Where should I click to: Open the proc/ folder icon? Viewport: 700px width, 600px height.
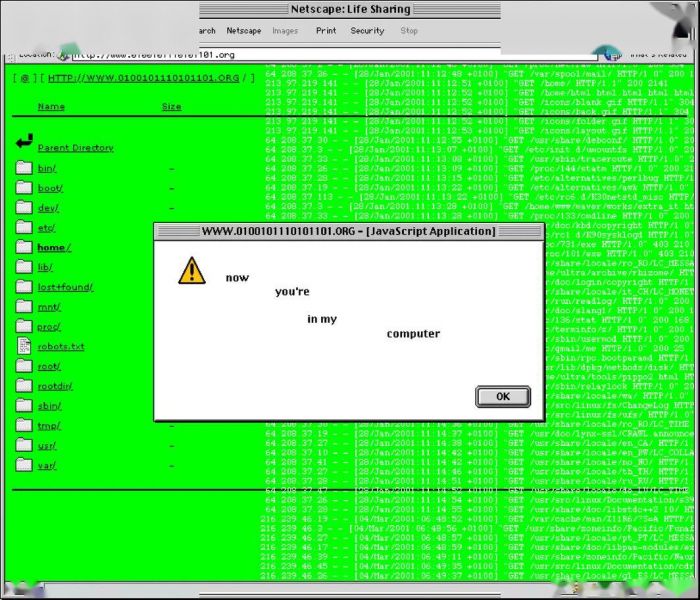click(x=24, y=326)
